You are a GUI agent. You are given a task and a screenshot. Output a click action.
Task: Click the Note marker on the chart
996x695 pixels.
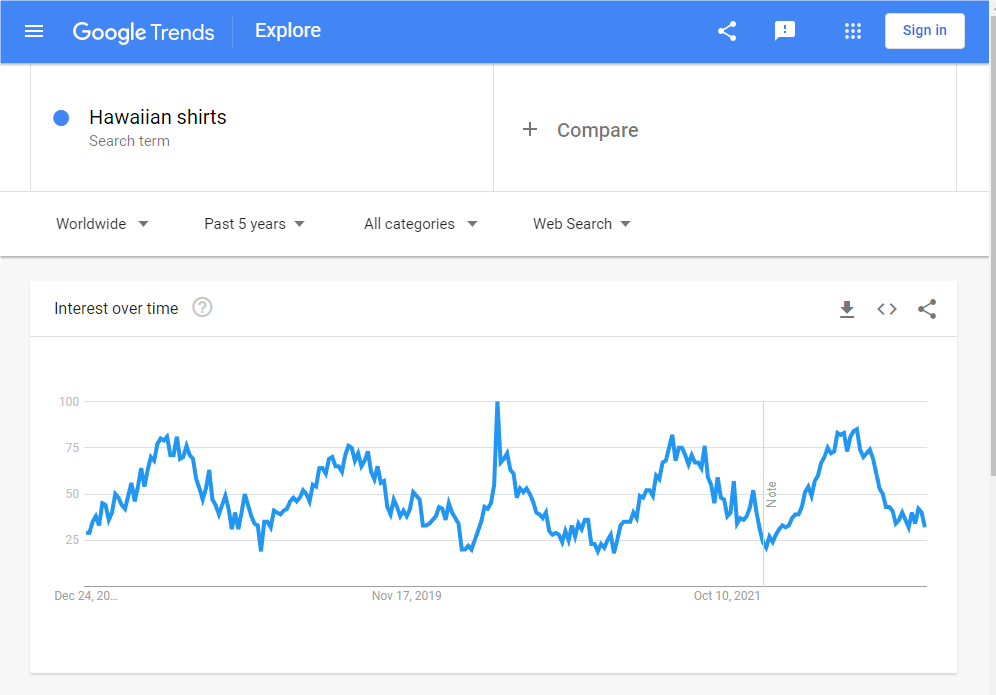pyautogui.click(x=771, y=494)
